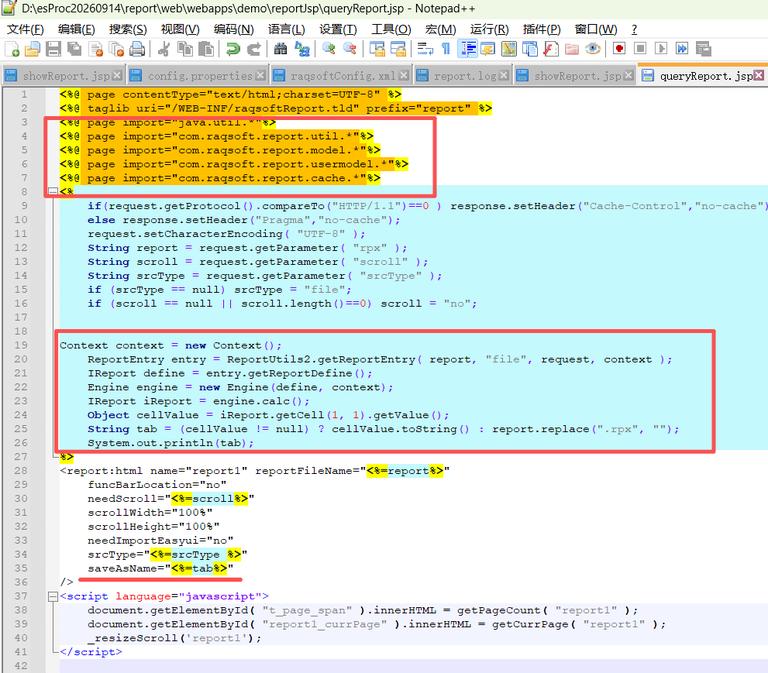Open the 工具(O) menu
768x673 pixels.
[391, 29]
